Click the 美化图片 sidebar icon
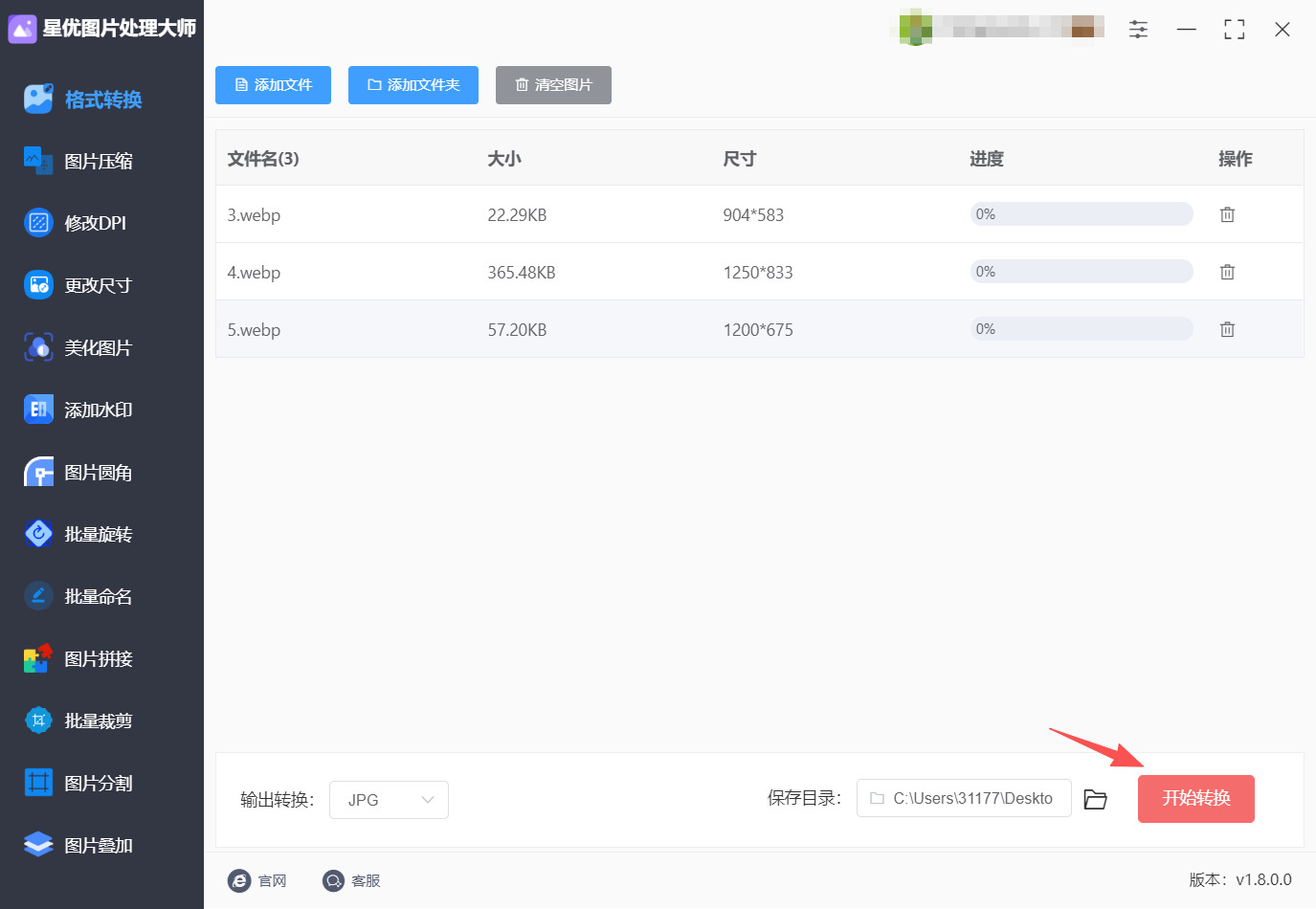This screenshot has height=909, width=1316. point(38,347)
